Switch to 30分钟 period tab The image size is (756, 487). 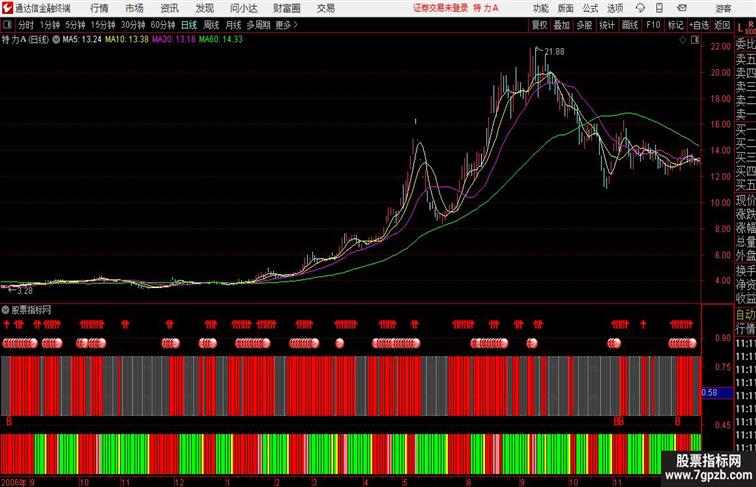[x=133, y=25]
